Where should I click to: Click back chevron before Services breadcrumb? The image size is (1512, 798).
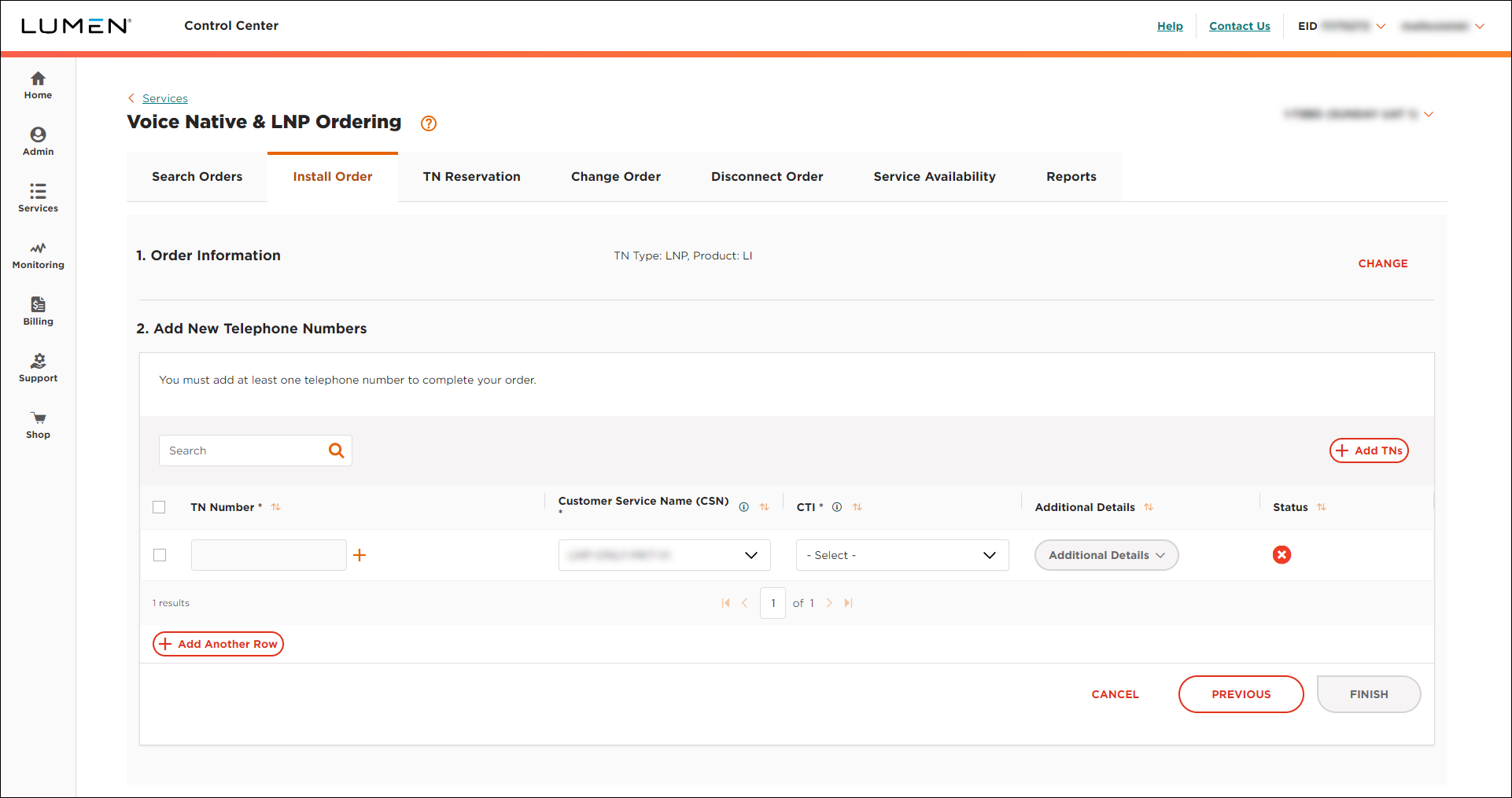tap(131, 98)
